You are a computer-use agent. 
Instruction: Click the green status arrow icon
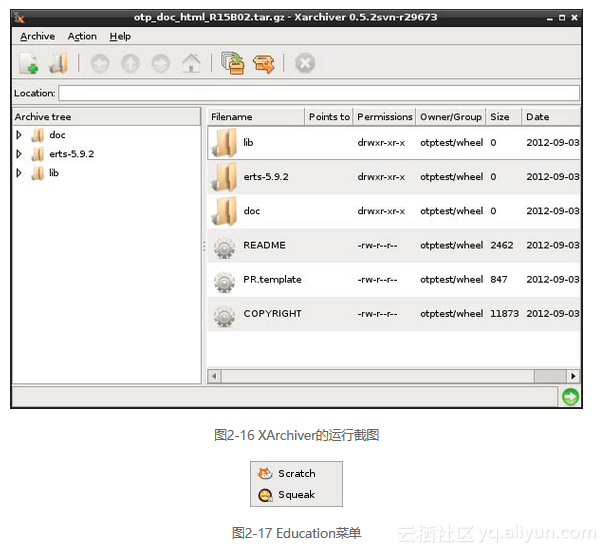(x=570, y=397)
